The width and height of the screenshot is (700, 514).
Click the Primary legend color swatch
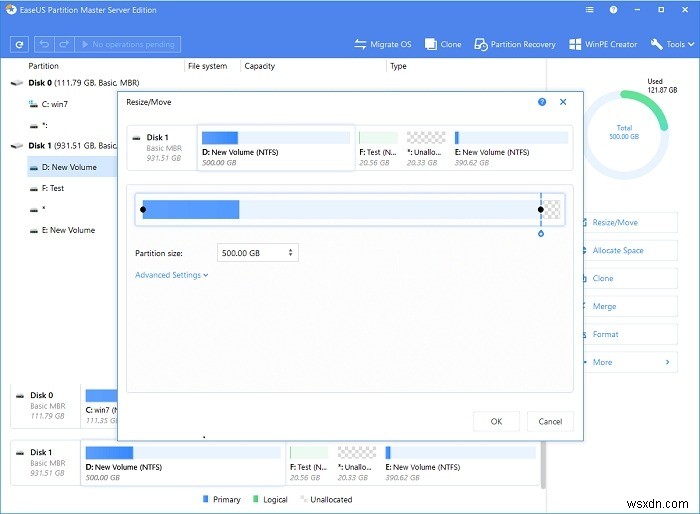coord(205,499)
